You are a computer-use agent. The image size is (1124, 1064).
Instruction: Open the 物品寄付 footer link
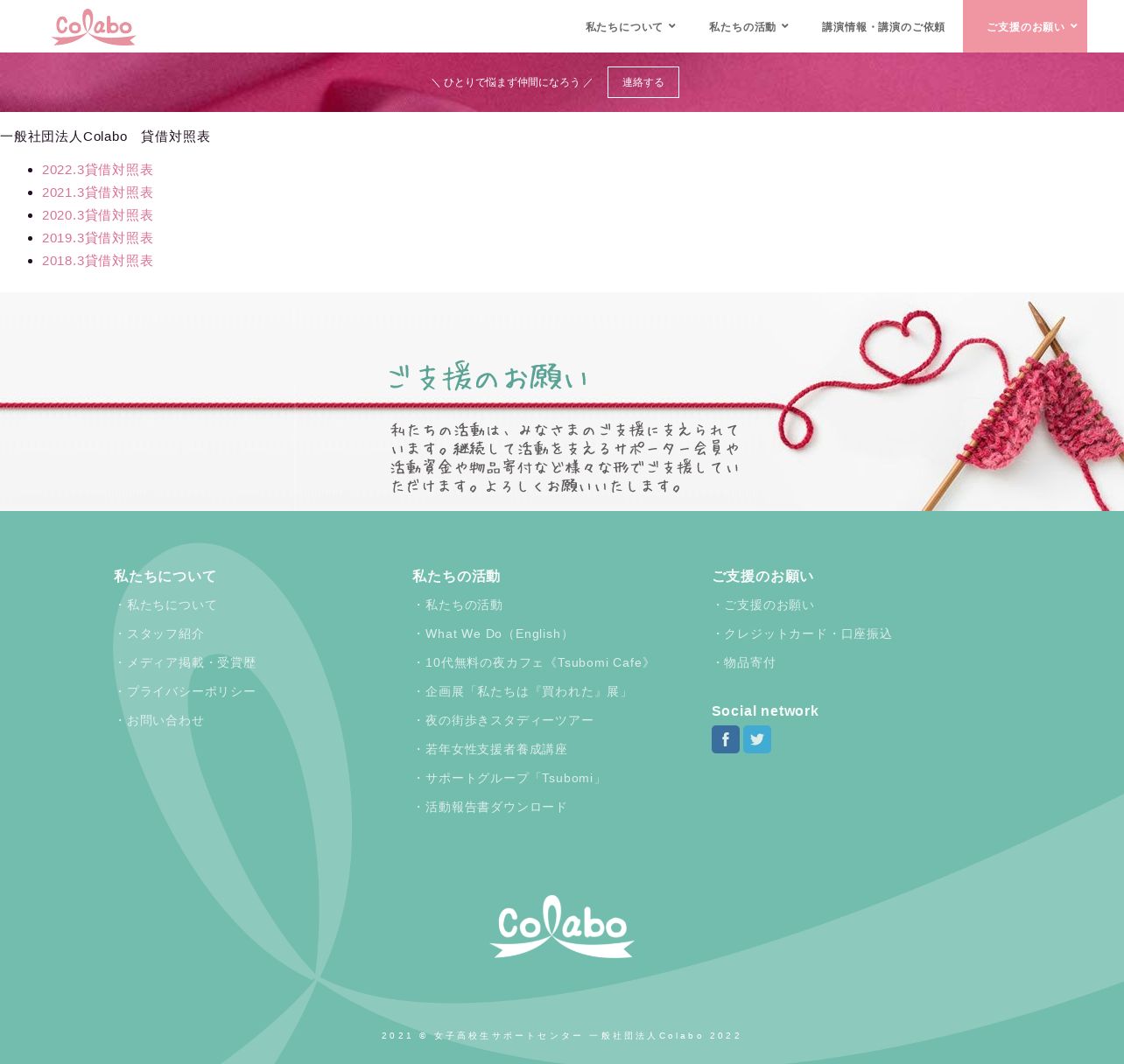tap(744, 662)
